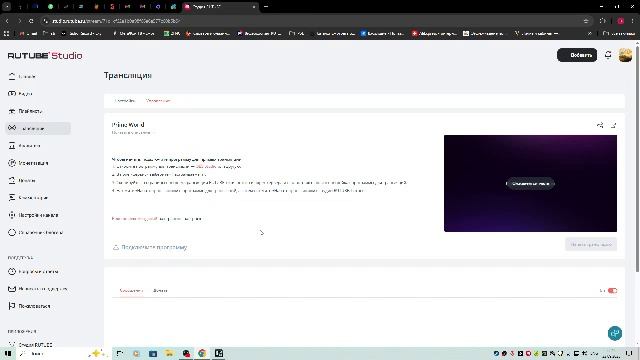Click the share icon above the preview player
640x360 pixels.
tap(600, 125)
